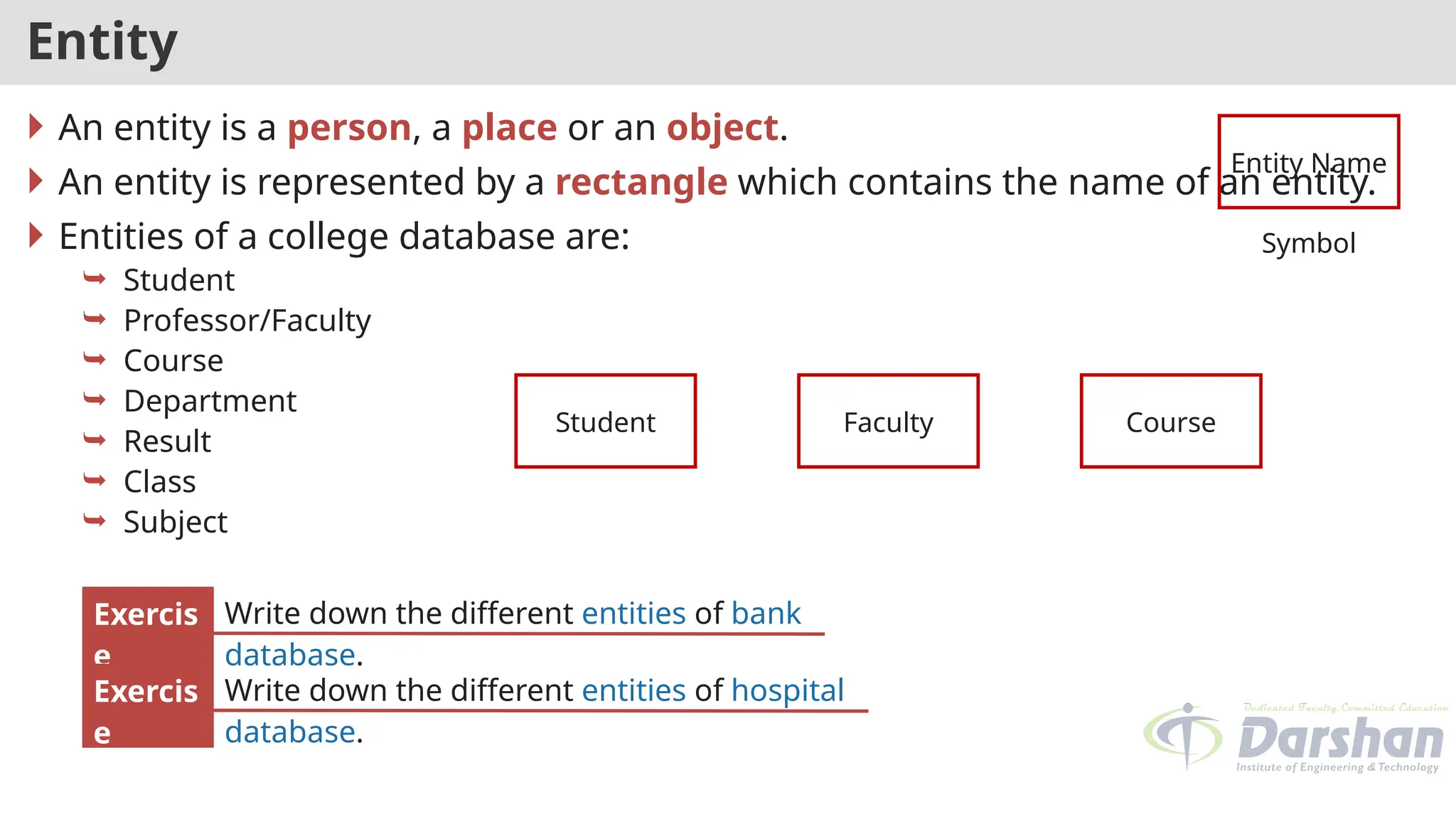Image resolution: width=1456 pixels, height=819 pixels.
Task: Click the arrow bullet beside Class
Action: tap(95, 480)
